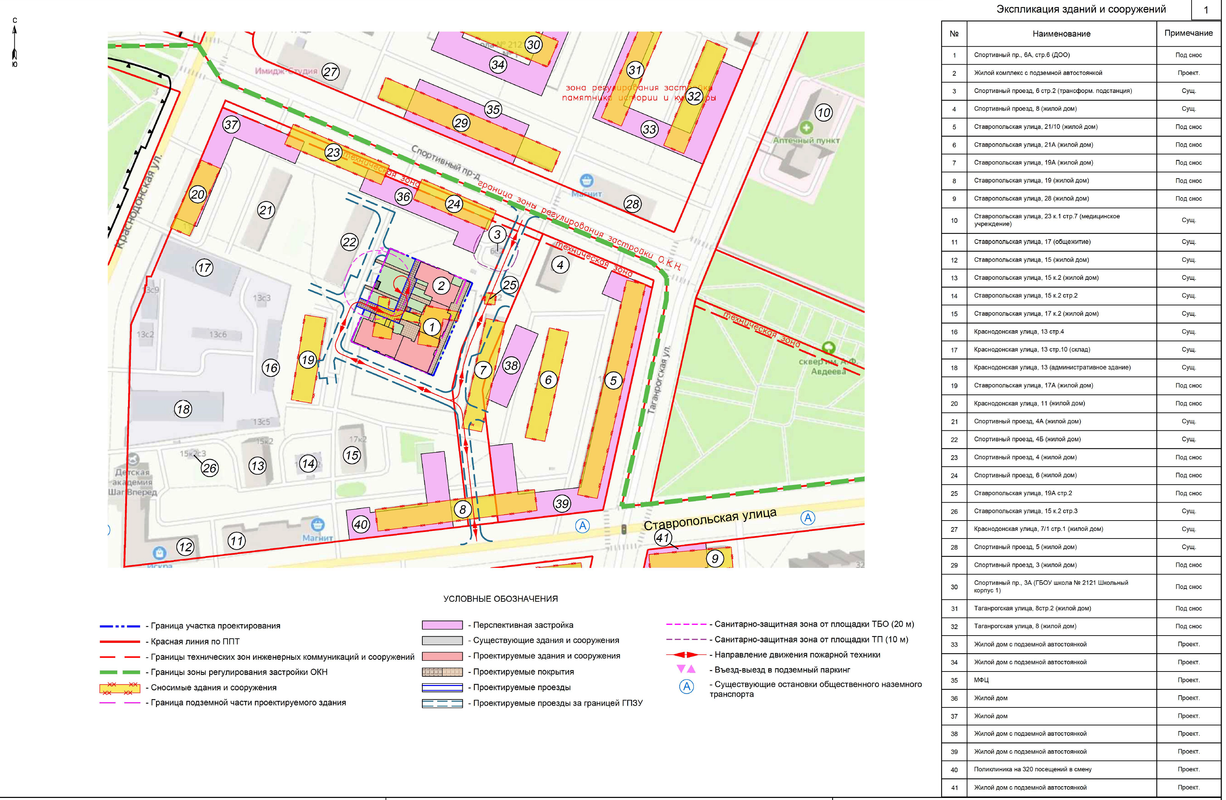
Task: Select map marker 12 at bottom-left of plan
Action: coord(185,546)
